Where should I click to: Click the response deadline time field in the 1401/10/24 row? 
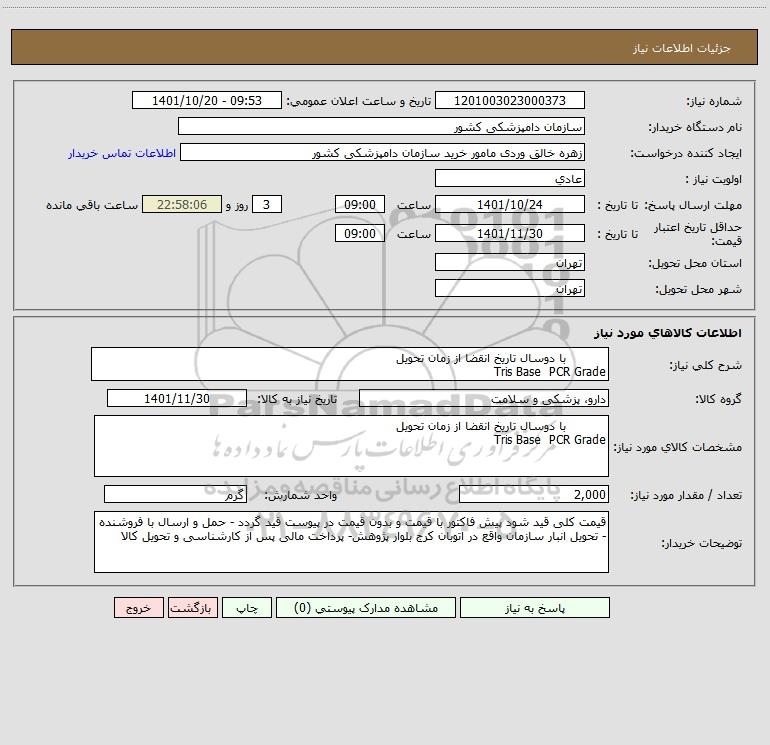pos(359,204)
